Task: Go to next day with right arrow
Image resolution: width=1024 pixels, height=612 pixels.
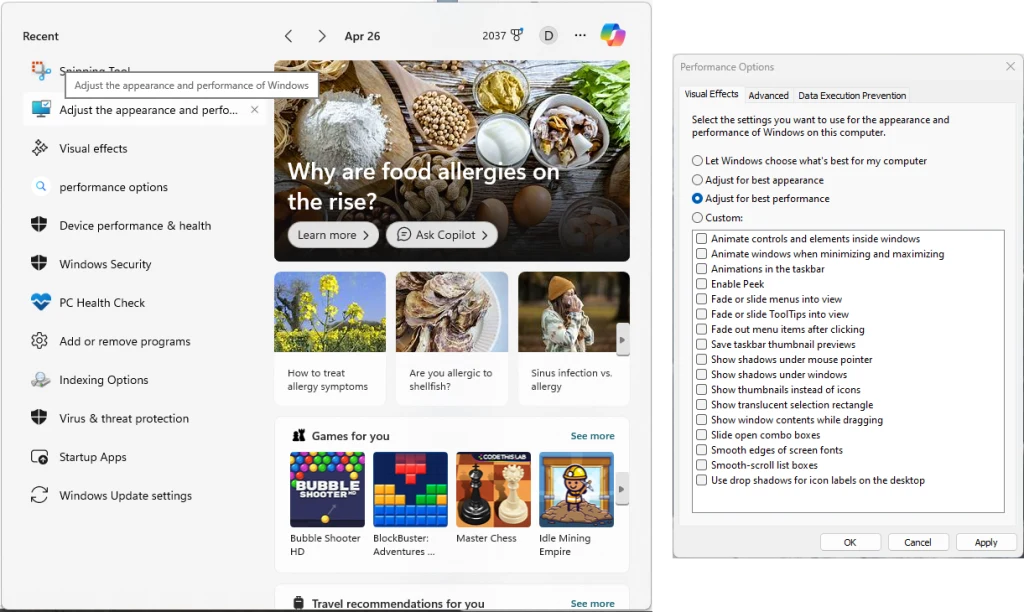Action: [x=321, y=36]
